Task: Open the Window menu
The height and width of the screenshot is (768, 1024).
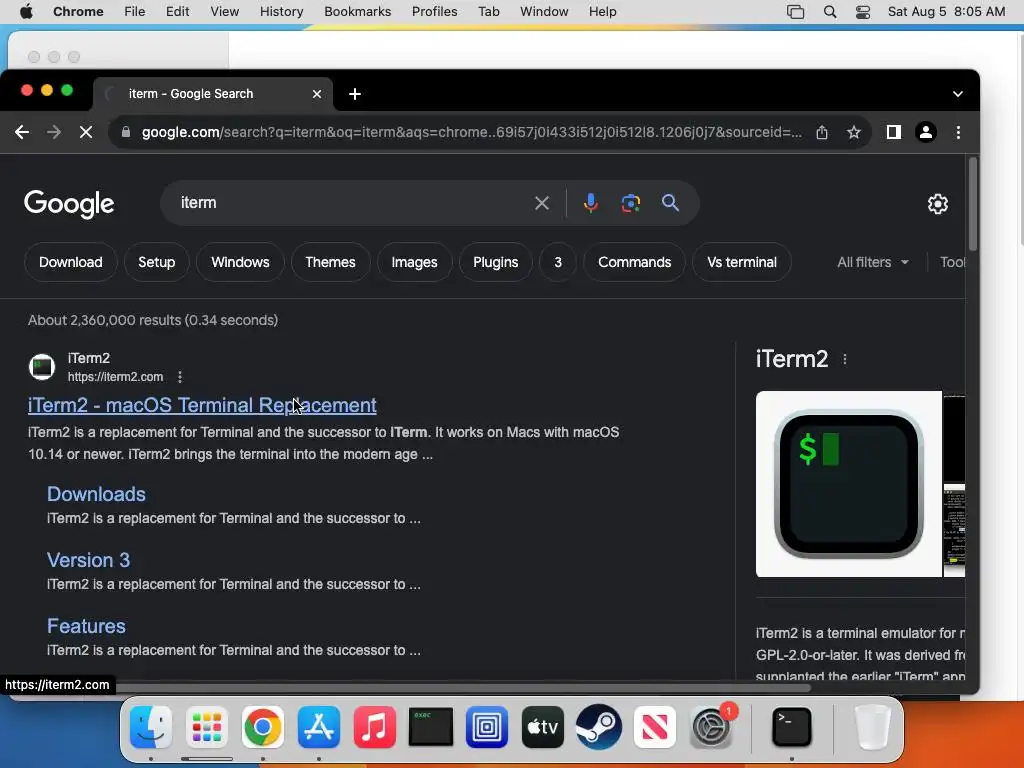Action: pos(544,12)
